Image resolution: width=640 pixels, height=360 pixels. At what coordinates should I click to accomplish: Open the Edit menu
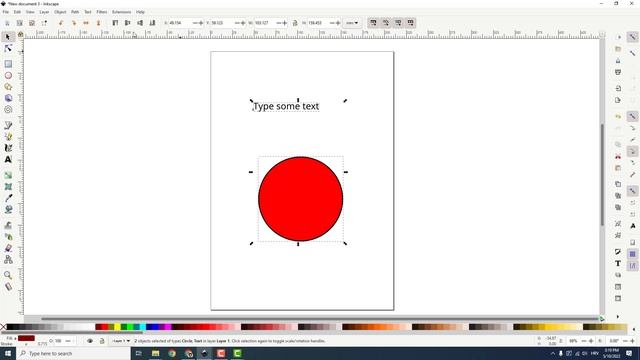[17, 12]
